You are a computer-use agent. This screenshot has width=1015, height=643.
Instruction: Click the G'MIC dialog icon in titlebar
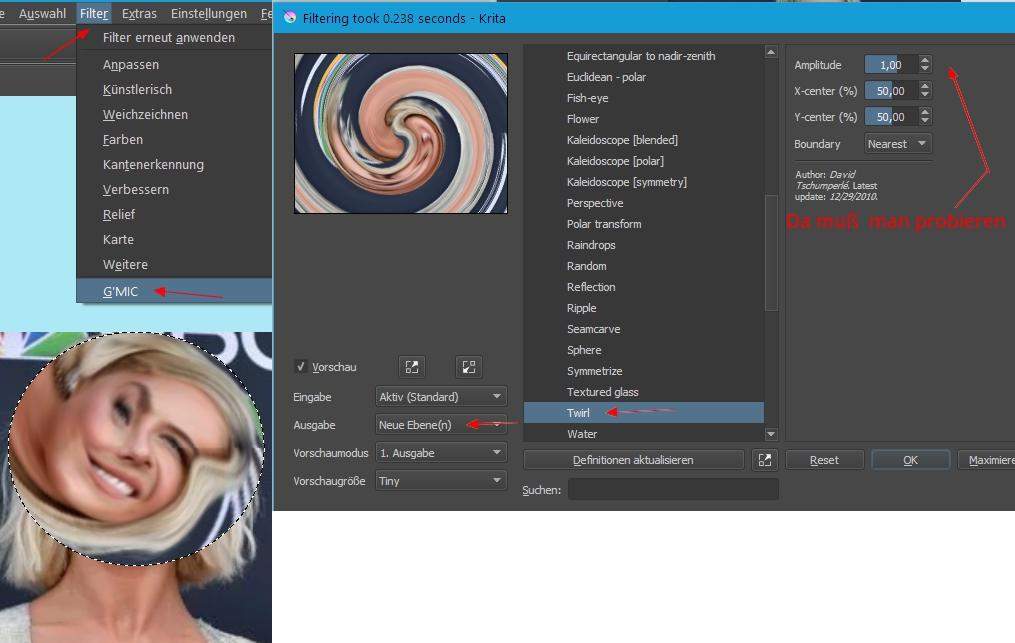pyautogui.click(x=290, y=18)
